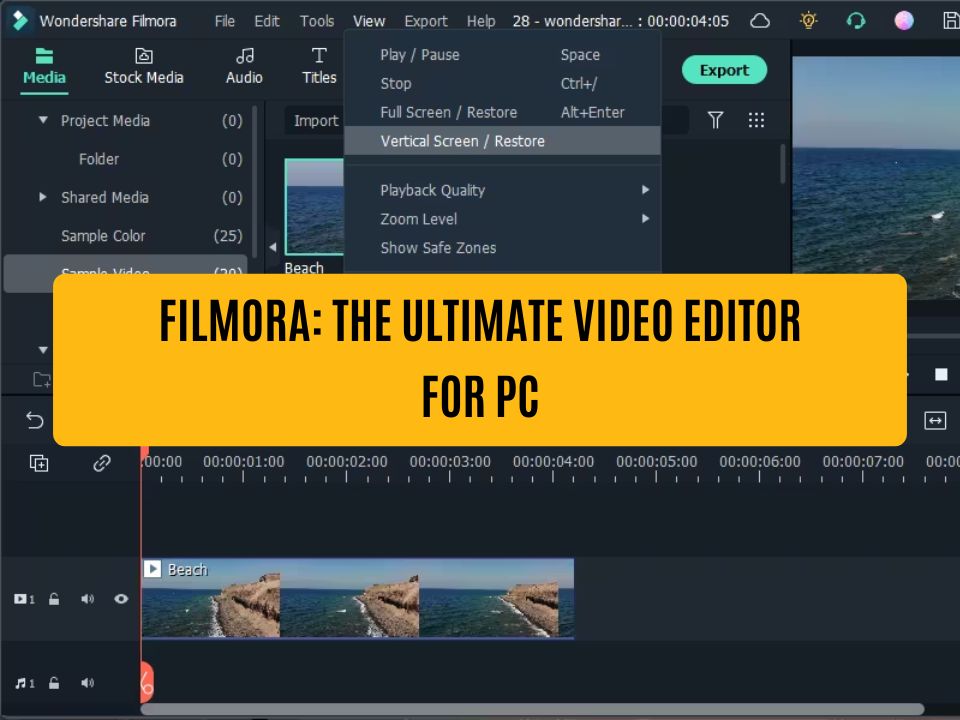Open the headset support icon
960x720 pixels.
[856, 21]
